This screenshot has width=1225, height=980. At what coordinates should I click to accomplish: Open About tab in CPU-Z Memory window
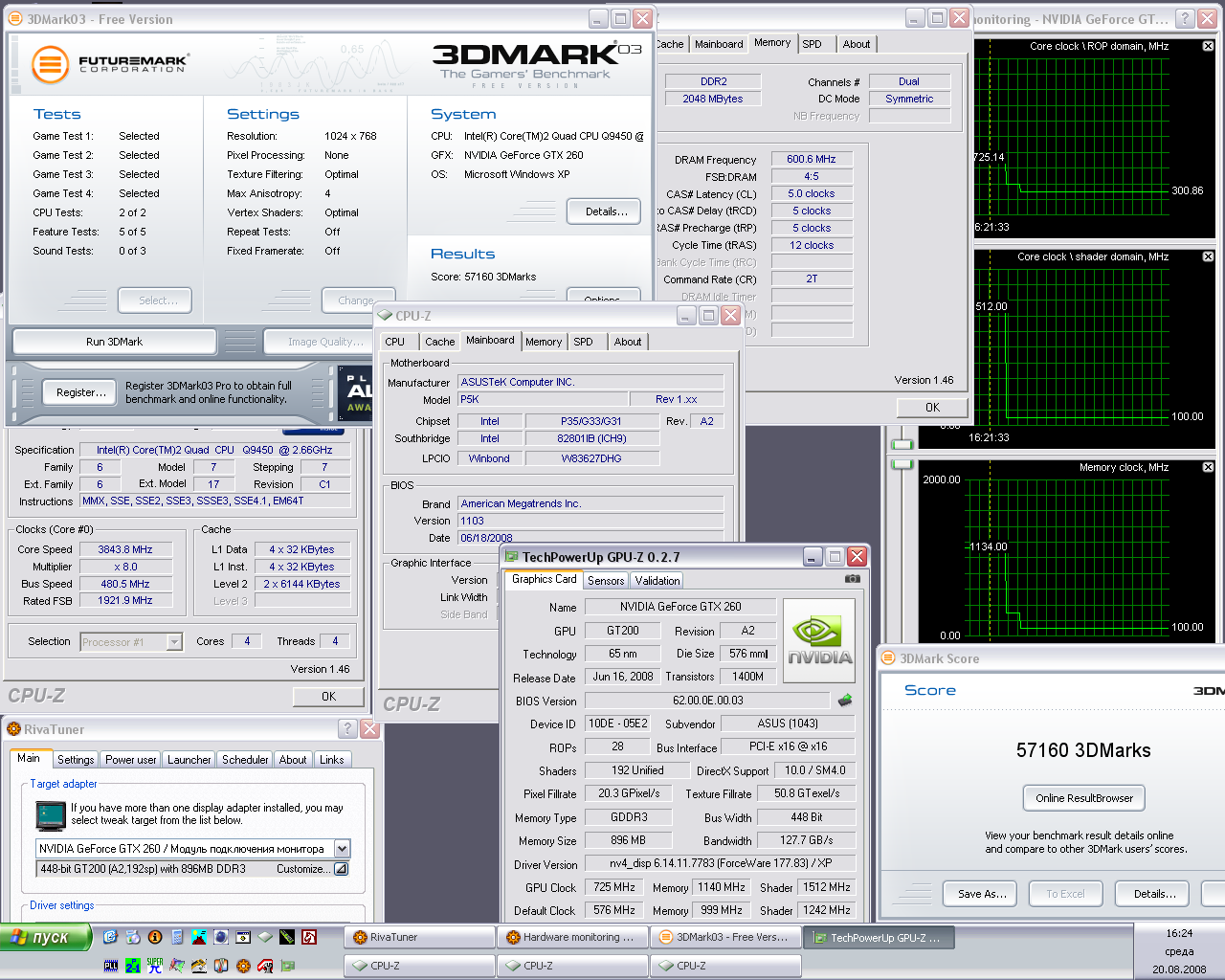857,44
